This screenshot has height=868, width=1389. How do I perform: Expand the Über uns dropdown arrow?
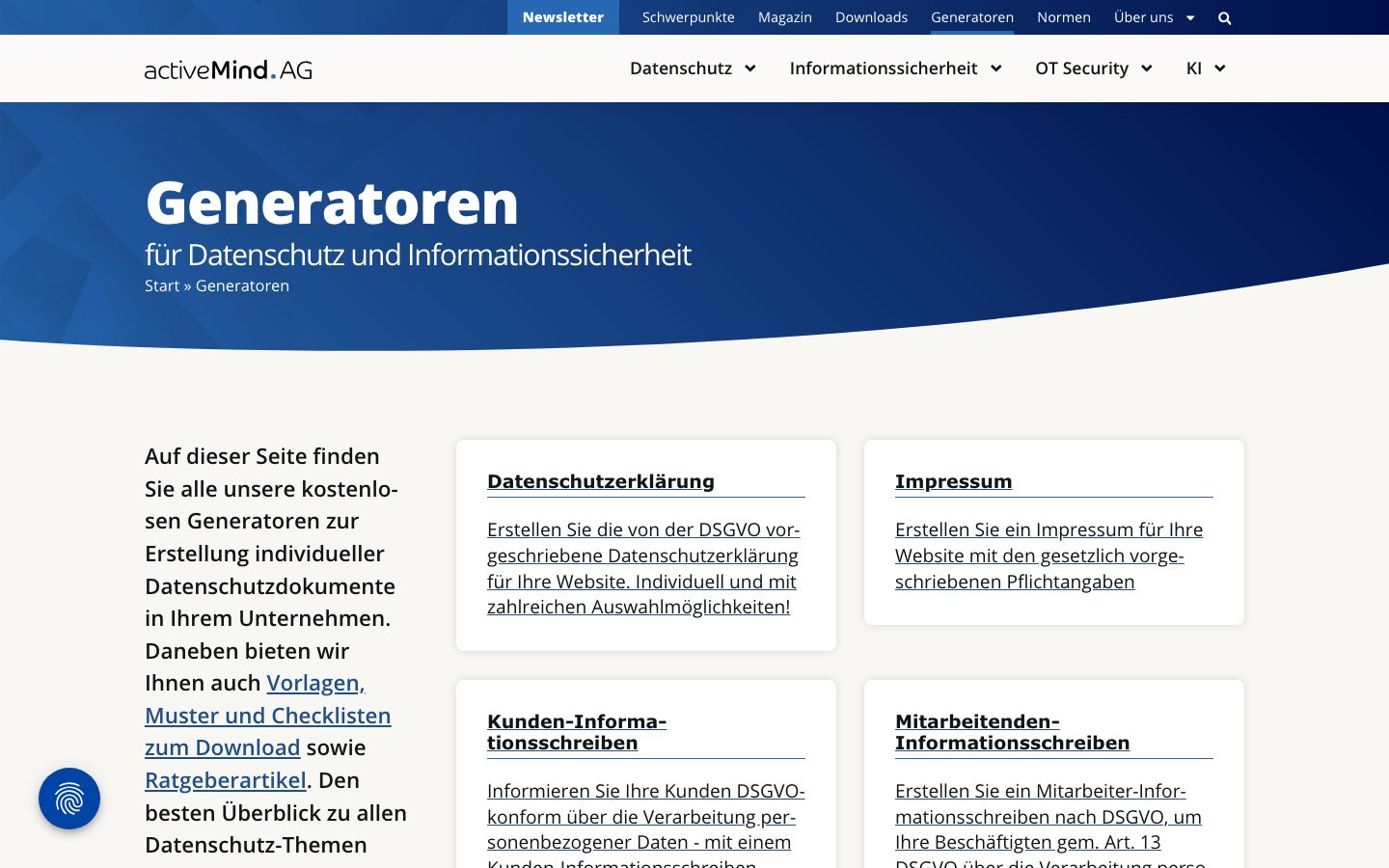1190,18
